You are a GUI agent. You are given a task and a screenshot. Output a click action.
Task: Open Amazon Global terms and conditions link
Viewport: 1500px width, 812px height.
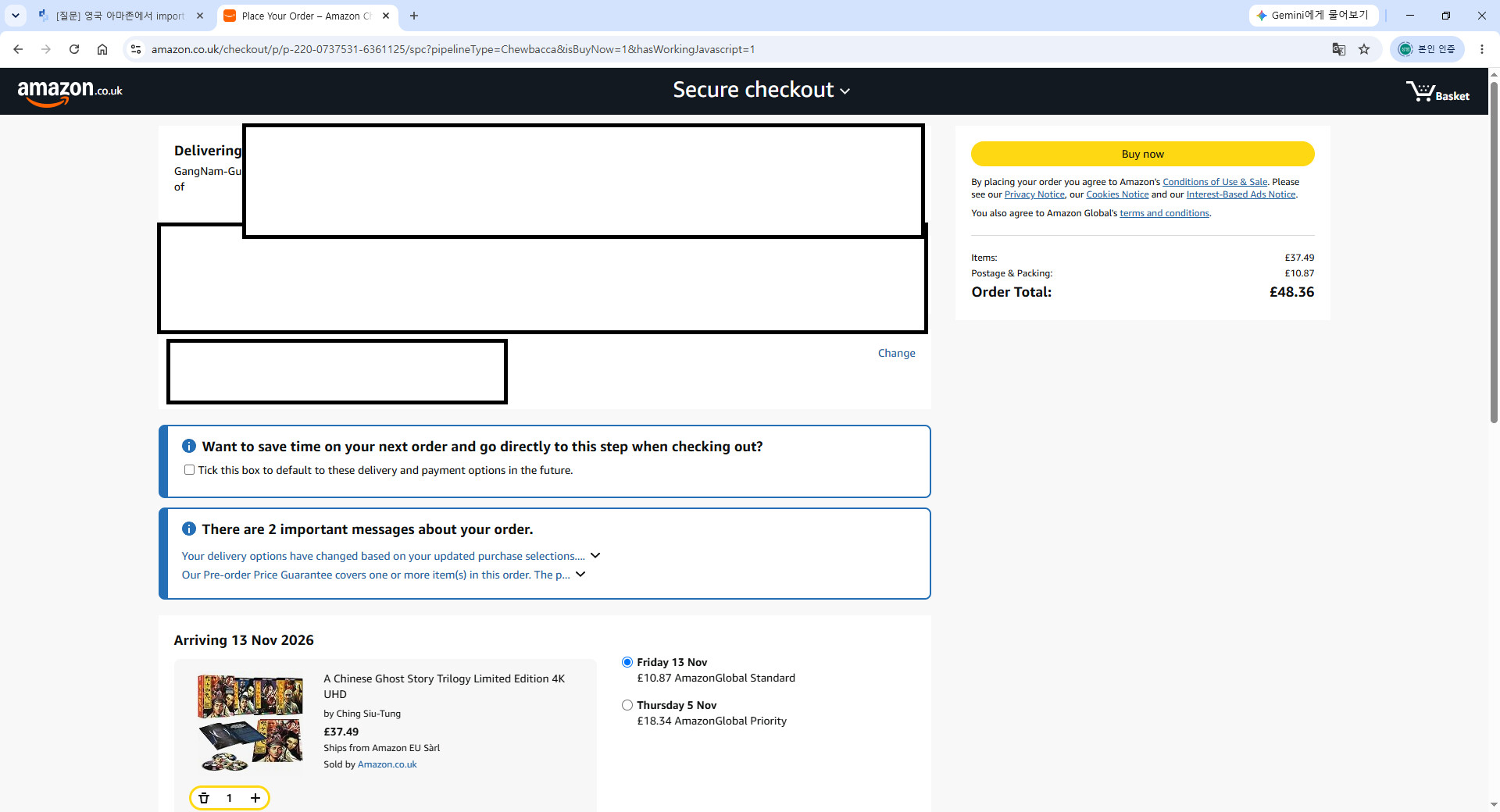1164,213
